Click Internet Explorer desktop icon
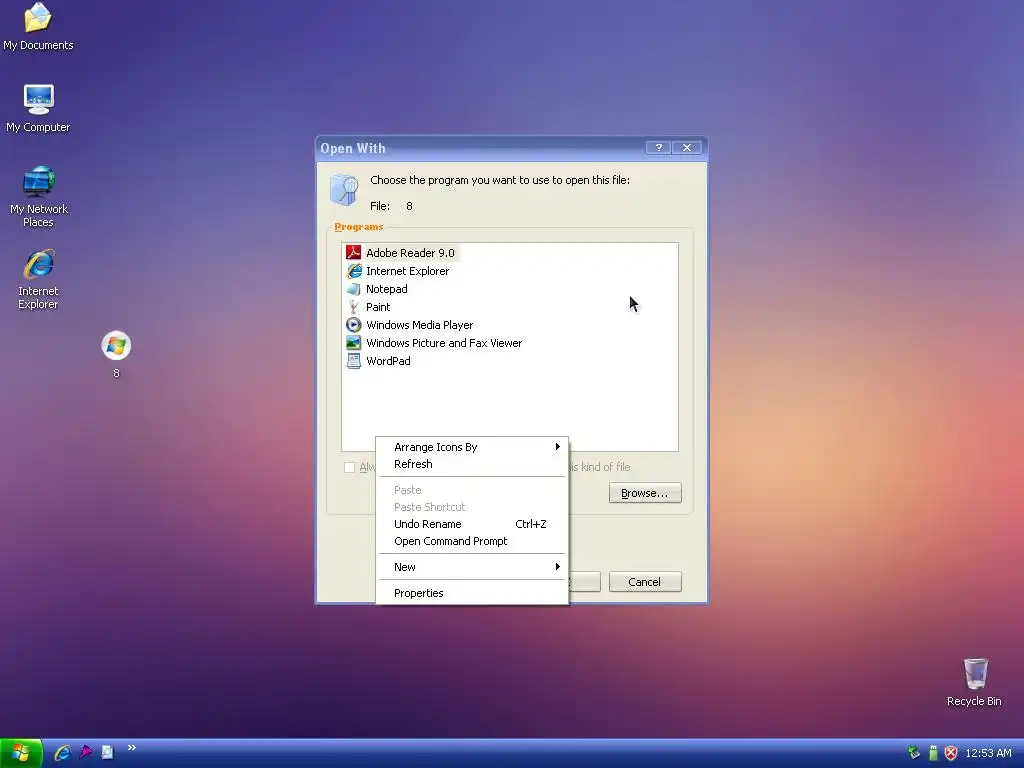 tap(38, 279)
